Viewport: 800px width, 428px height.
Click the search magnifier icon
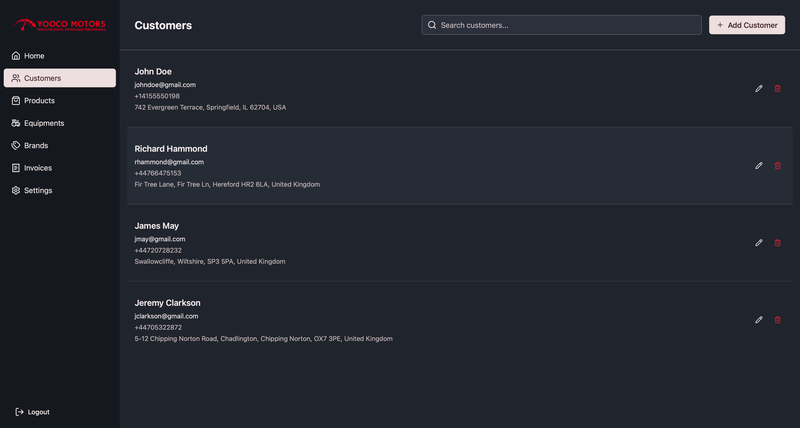(x=432, y=25)
